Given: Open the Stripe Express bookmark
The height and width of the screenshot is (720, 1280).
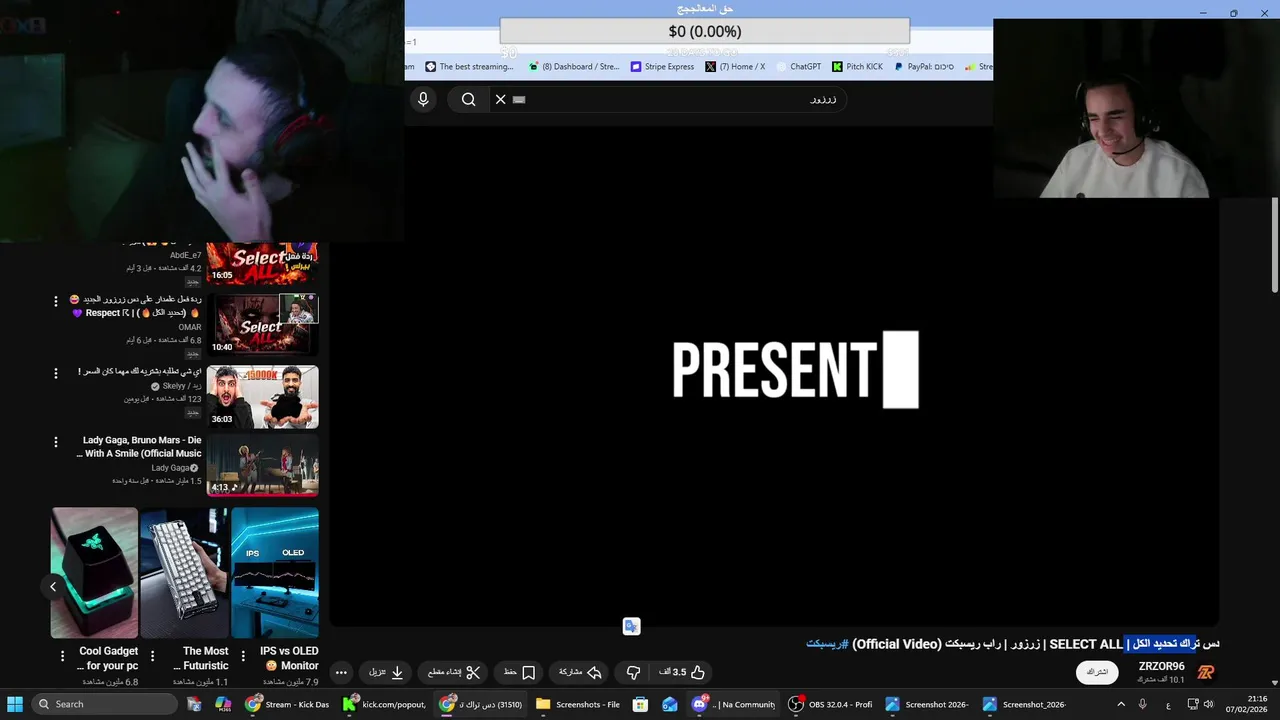Looking at the screenshot, I should 662,67.
